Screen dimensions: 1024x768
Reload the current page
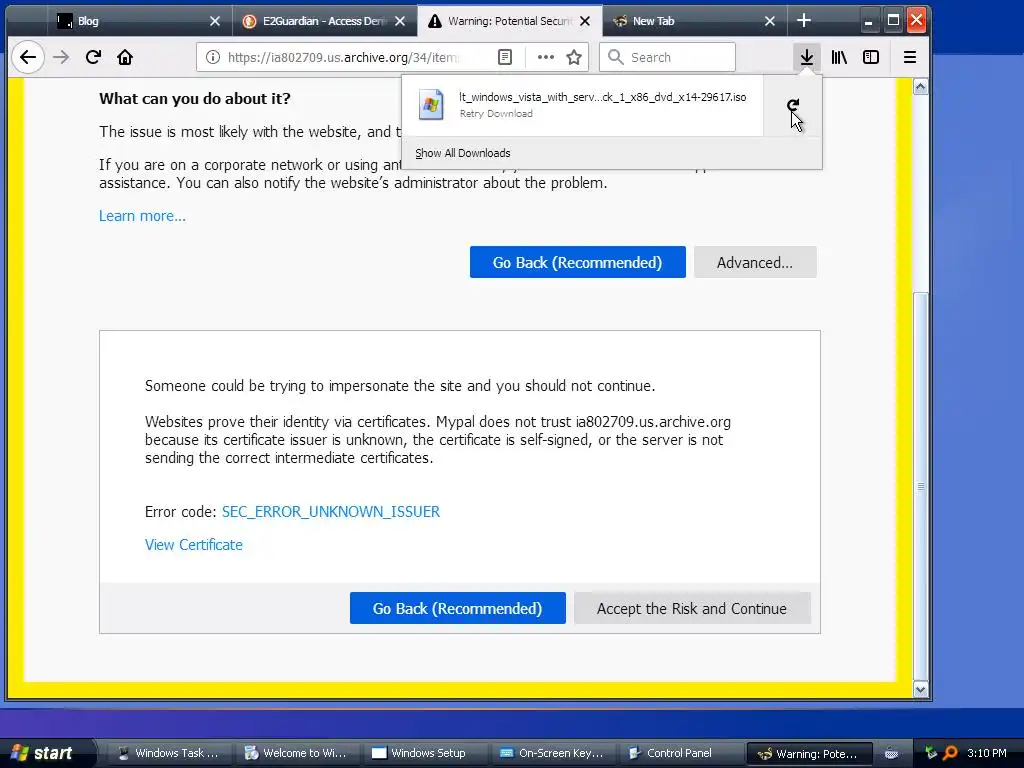[93, 57]
